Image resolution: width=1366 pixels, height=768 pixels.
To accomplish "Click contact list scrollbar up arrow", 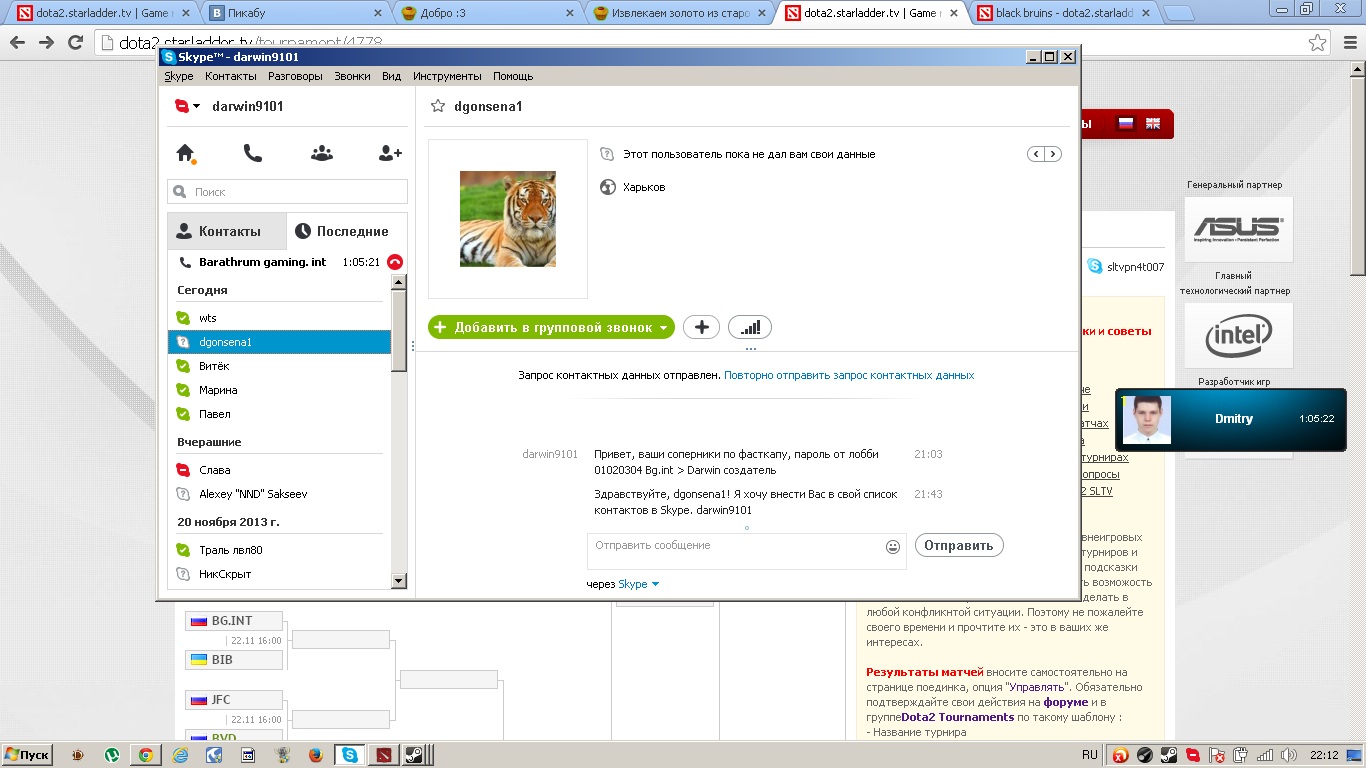I will [399, 283].
